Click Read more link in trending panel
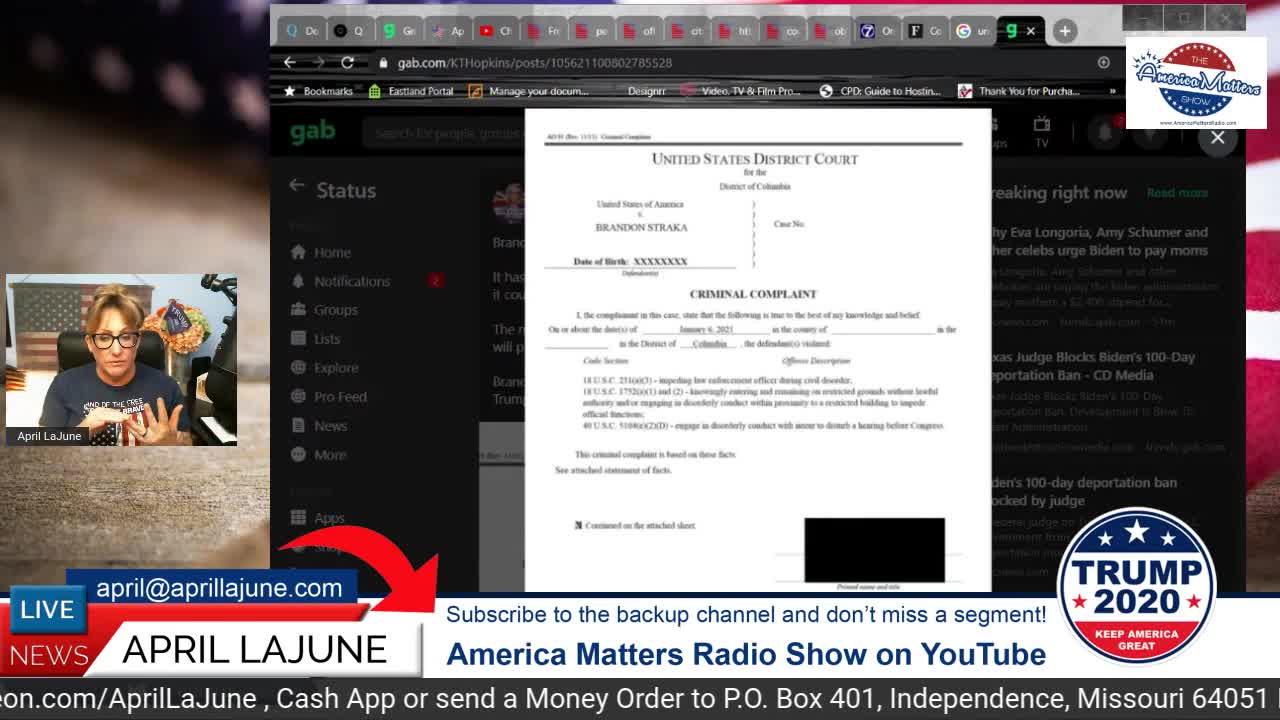Viewport: 1280px width, 720px height. click(x=1177, y=193)
